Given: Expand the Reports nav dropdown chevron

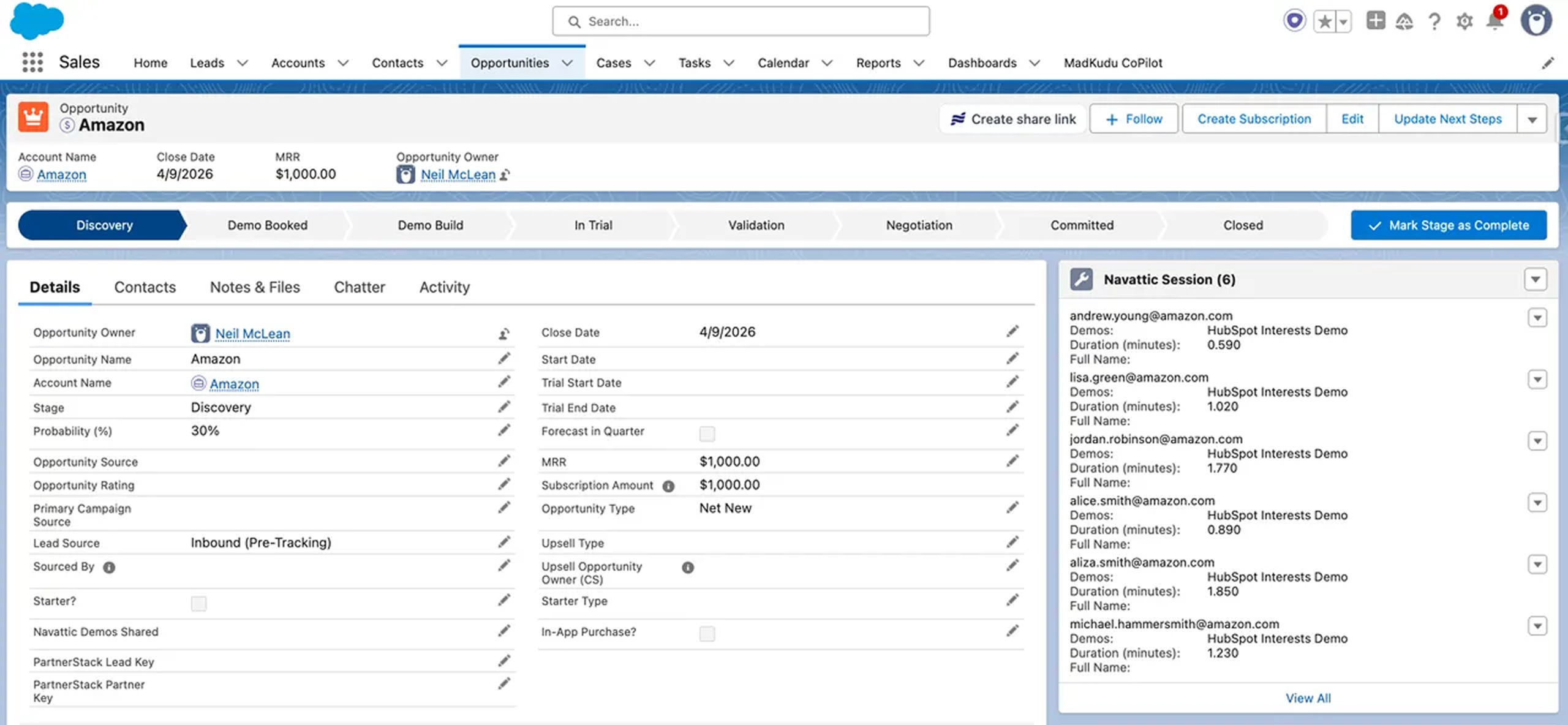Looking at the screenshot, I should (x=919, y=63).
